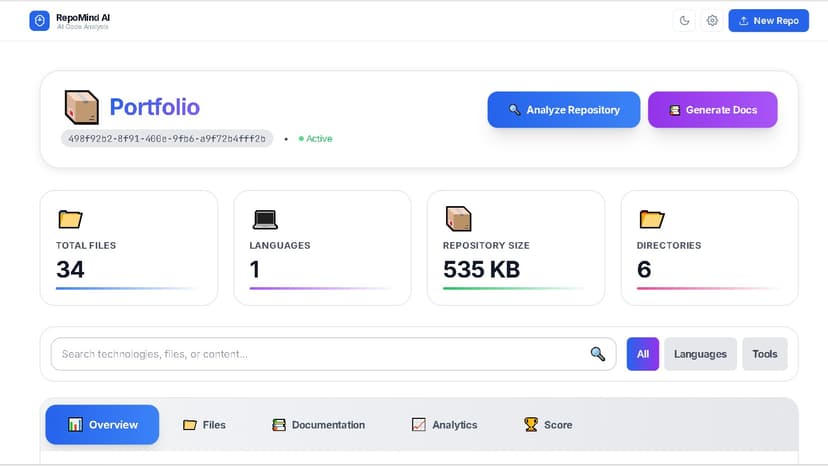Select the All filter

[x=643, y=354]
